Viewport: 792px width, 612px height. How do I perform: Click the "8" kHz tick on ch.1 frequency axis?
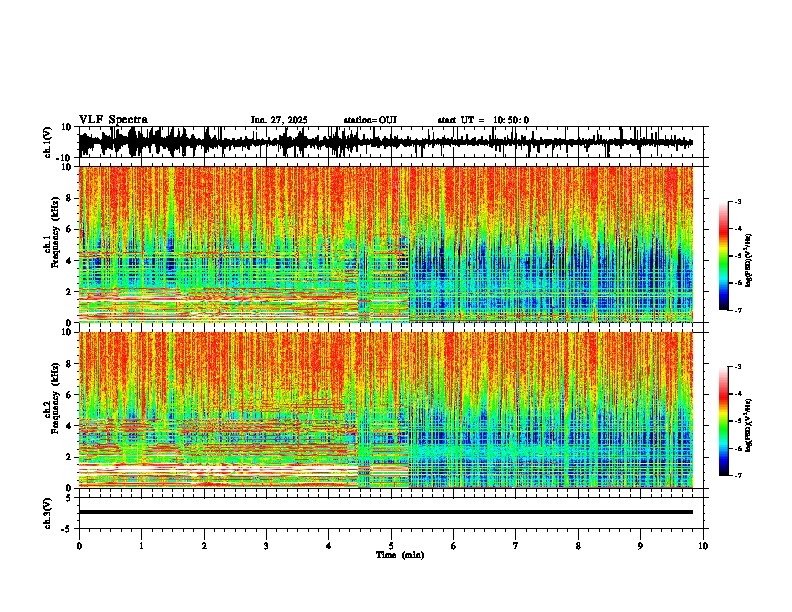(x=69, y=198)
